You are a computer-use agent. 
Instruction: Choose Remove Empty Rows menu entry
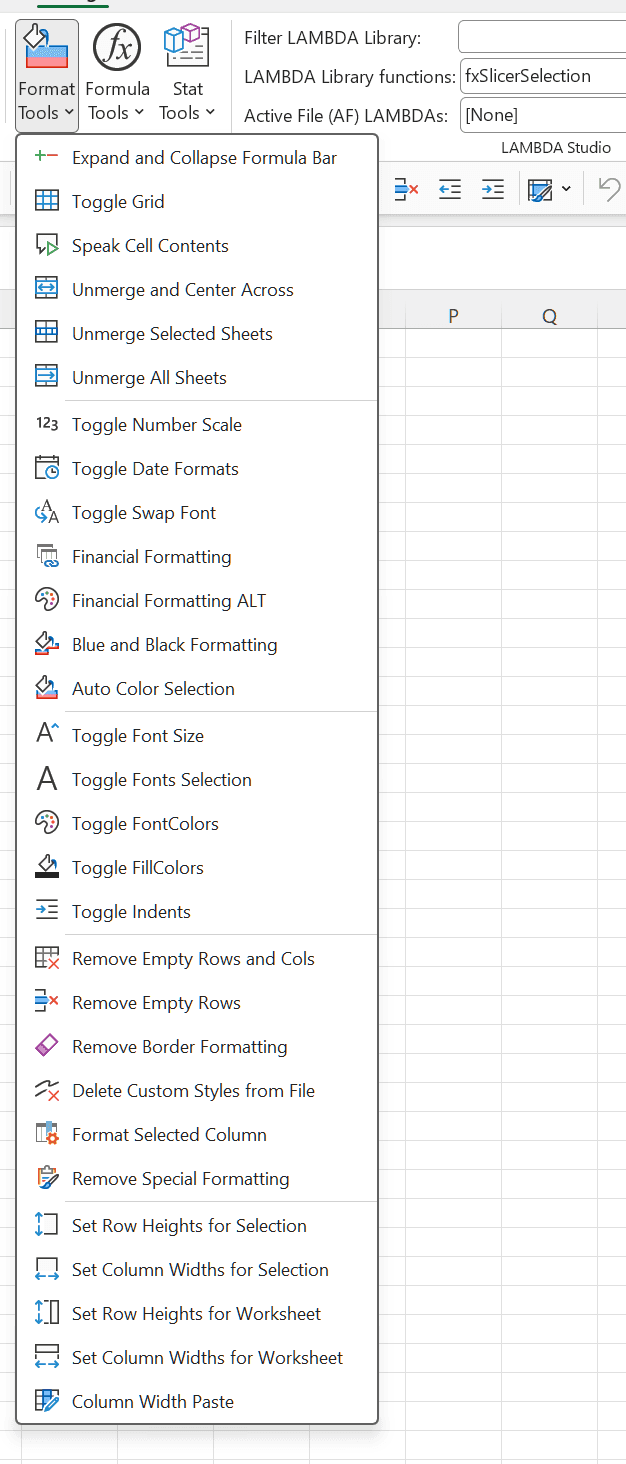tap(197, 1003)
